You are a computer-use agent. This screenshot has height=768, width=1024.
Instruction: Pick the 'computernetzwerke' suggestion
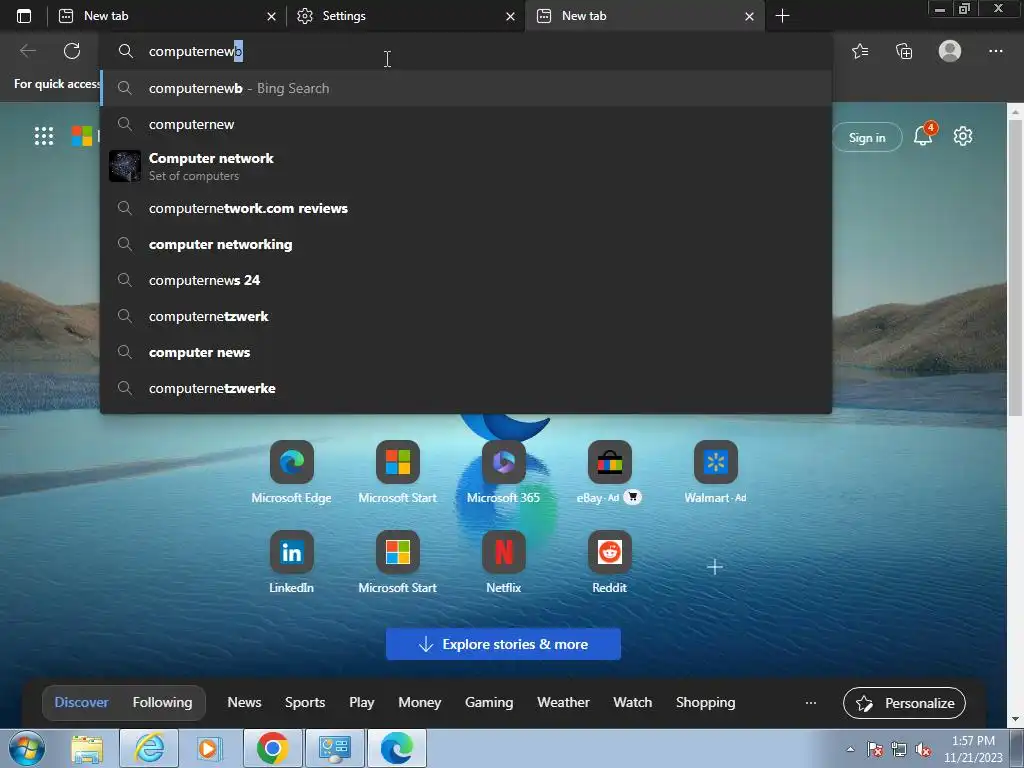pyautogui.click(x=466, y=388)
